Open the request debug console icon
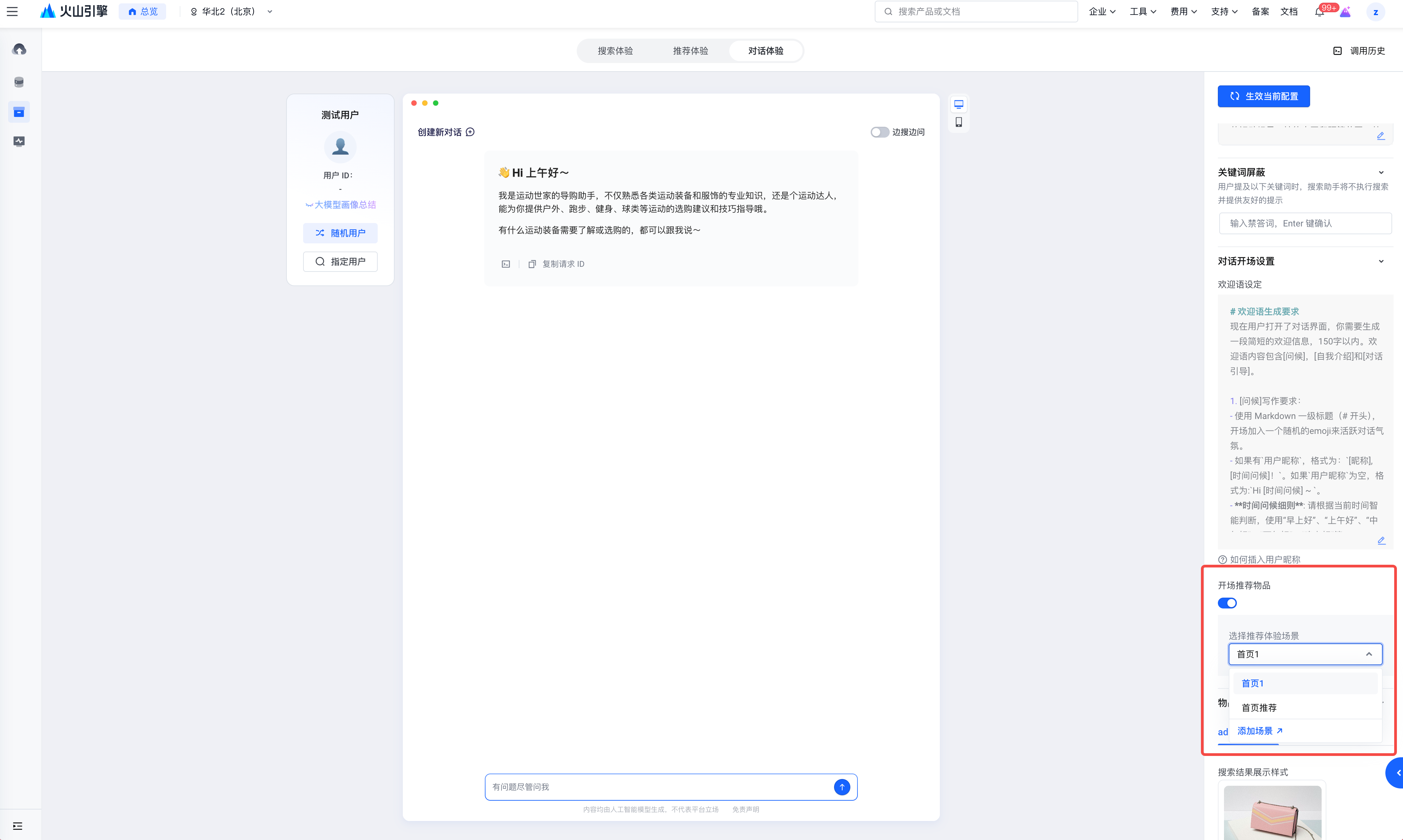 pos(506,264)
